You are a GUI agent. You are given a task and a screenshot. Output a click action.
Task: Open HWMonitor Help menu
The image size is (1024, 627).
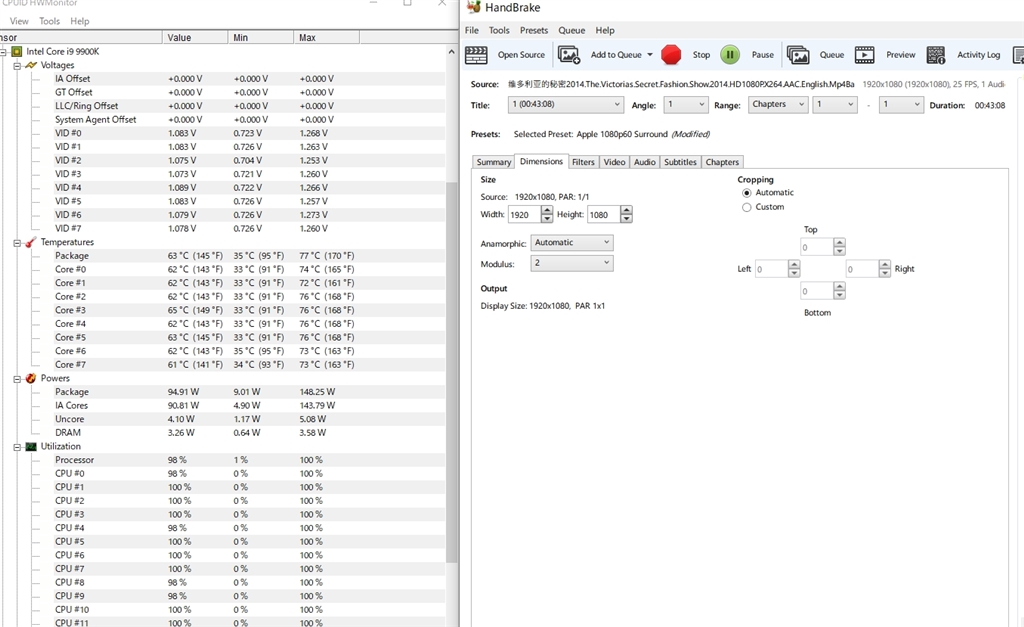[x=80, y=21]
